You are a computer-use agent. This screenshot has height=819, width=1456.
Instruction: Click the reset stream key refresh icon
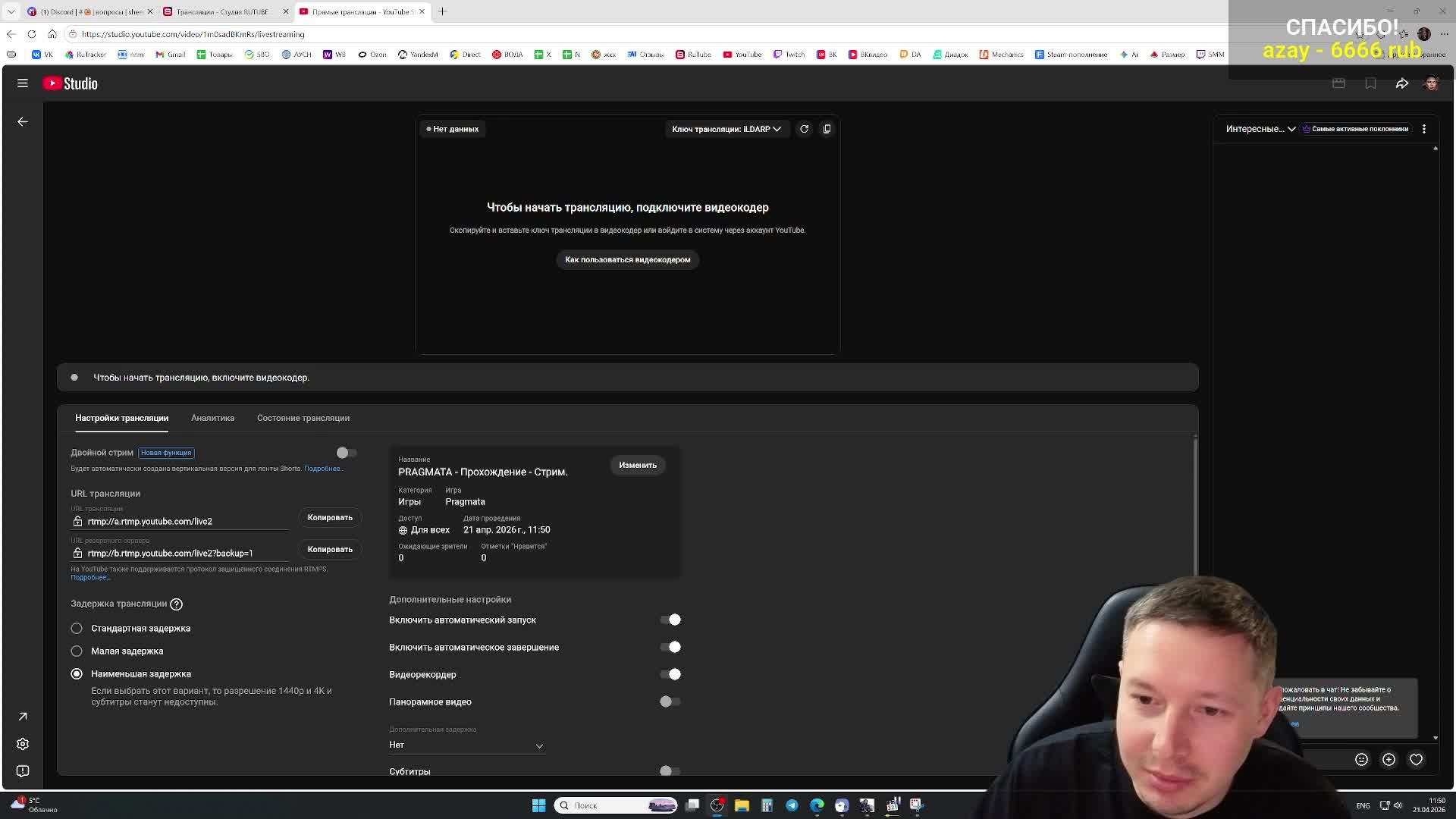804,129
